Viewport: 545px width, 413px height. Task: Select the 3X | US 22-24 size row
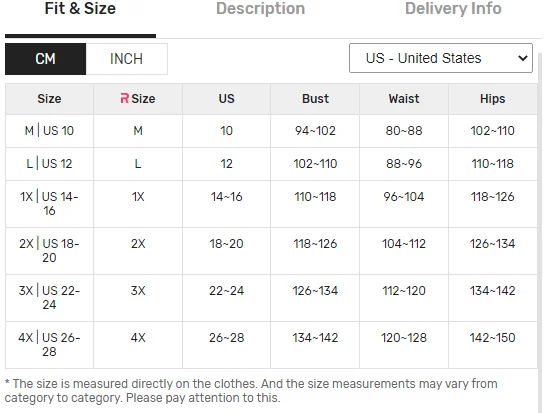(x=271, y=298)
